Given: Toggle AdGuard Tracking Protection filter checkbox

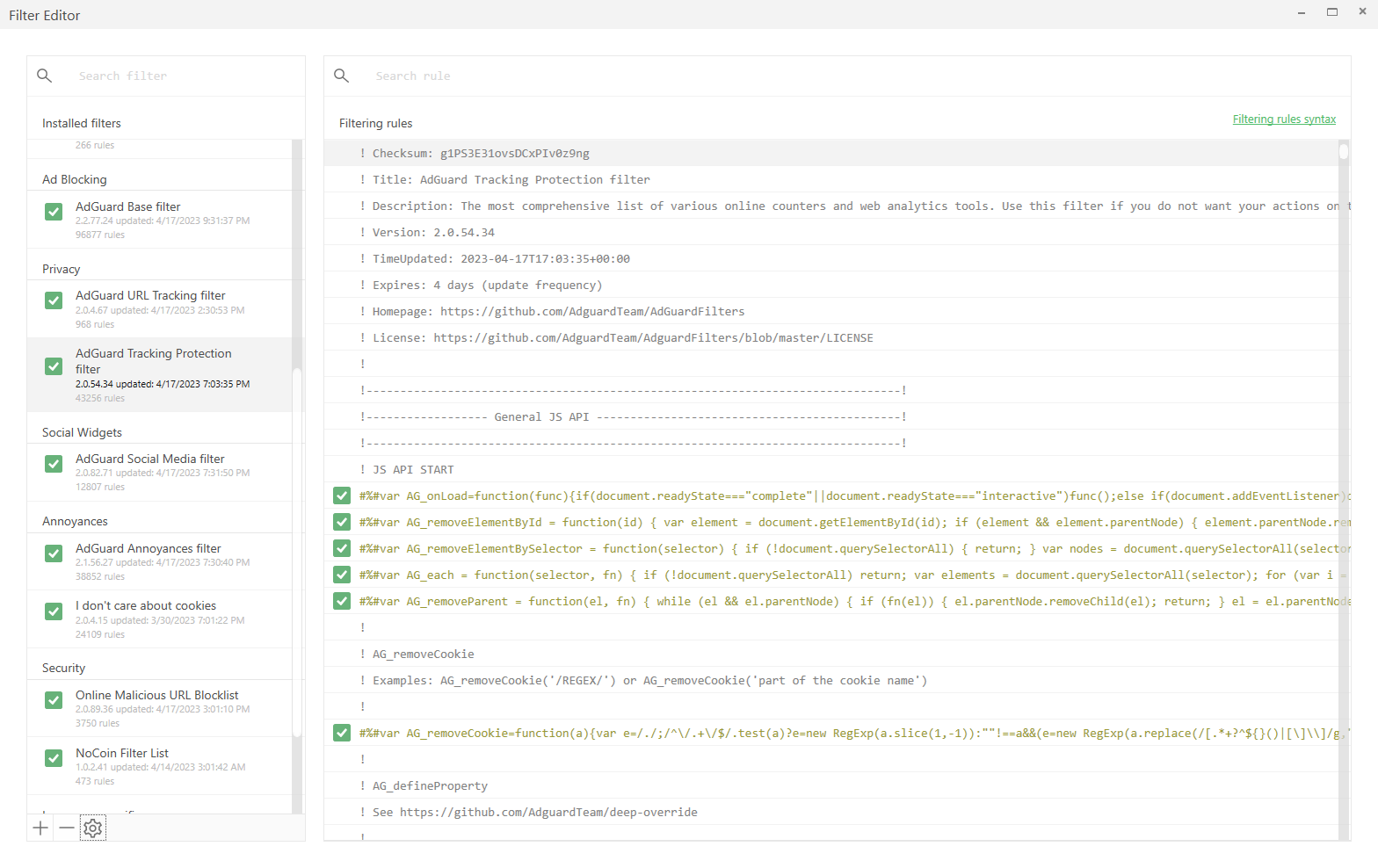Looking at the screenshot, I should [54, 366].
